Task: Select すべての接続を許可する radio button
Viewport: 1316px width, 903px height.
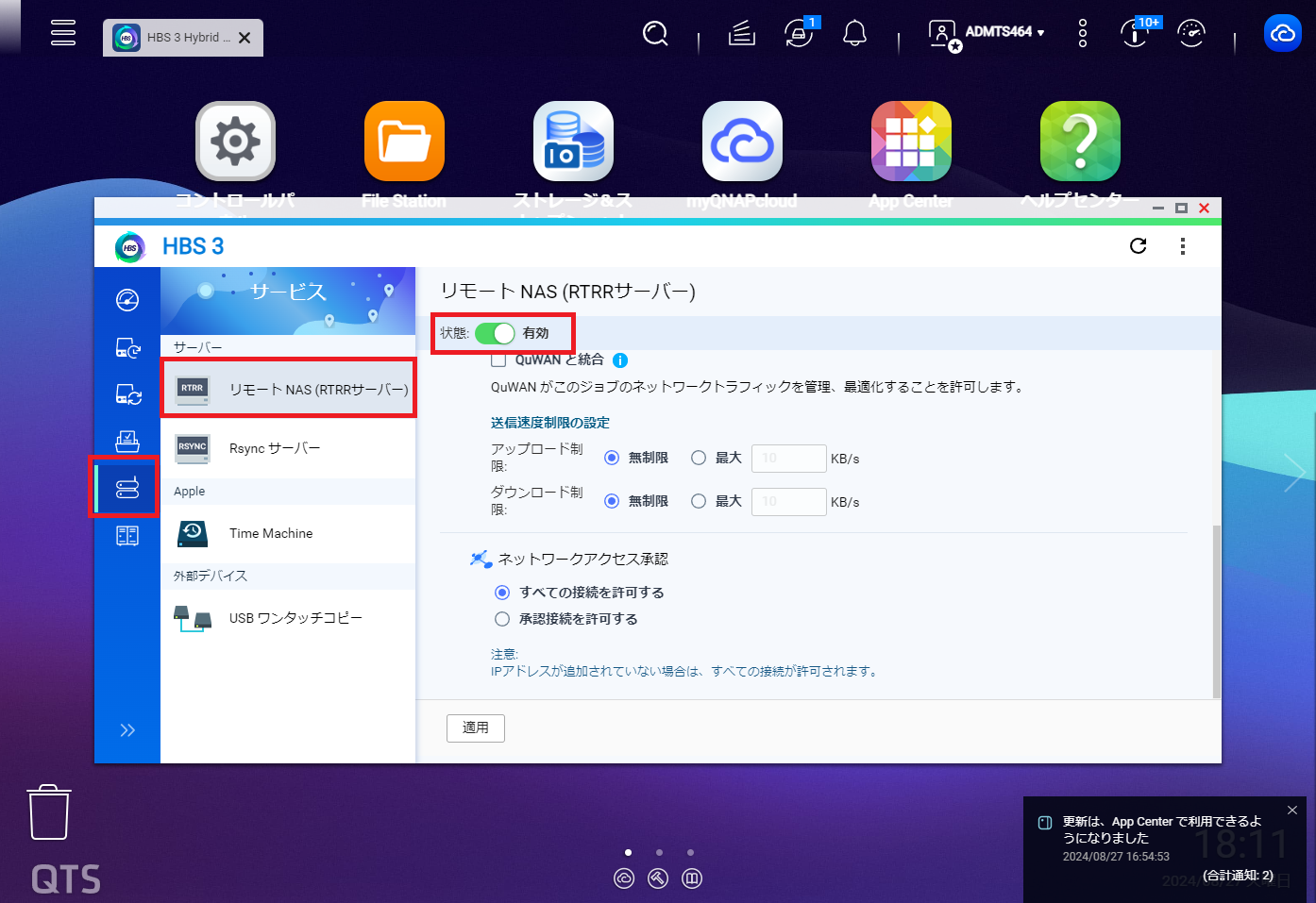Action: tap(502, 593)
